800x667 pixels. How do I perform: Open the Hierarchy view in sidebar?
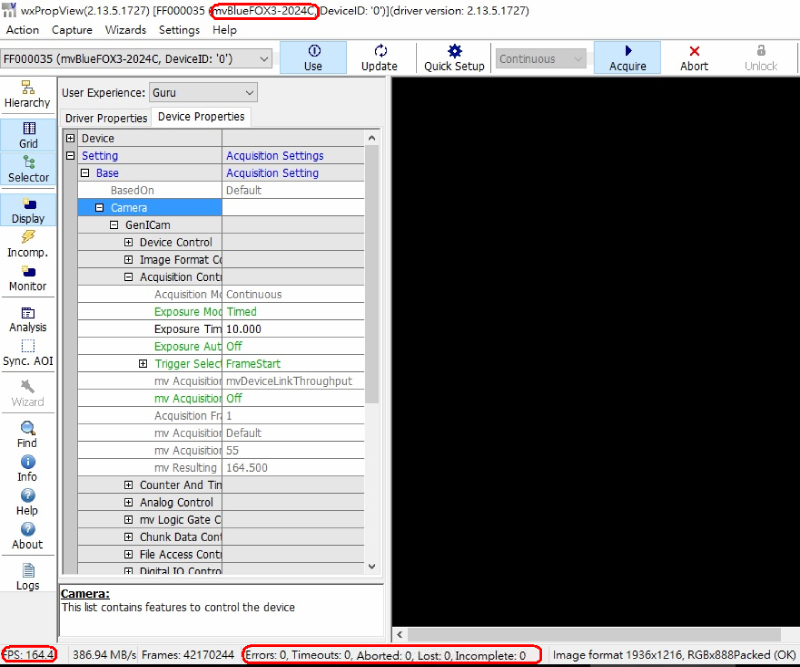[27, 95]
